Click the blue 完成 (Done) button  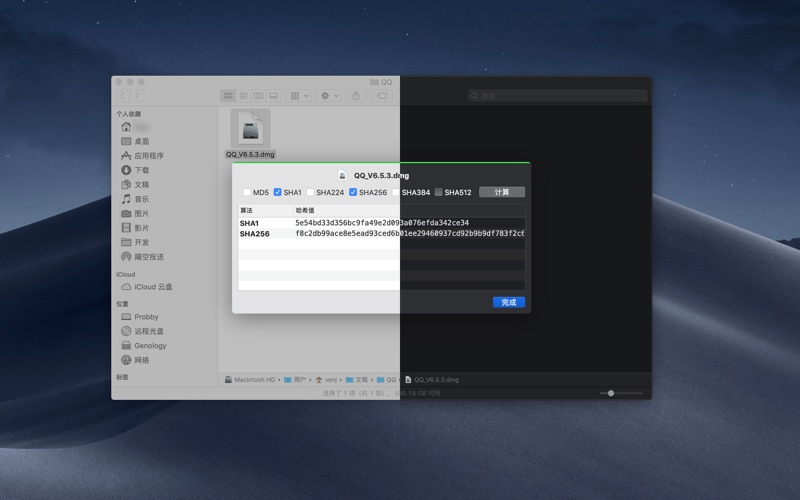(x=508, y=302)
